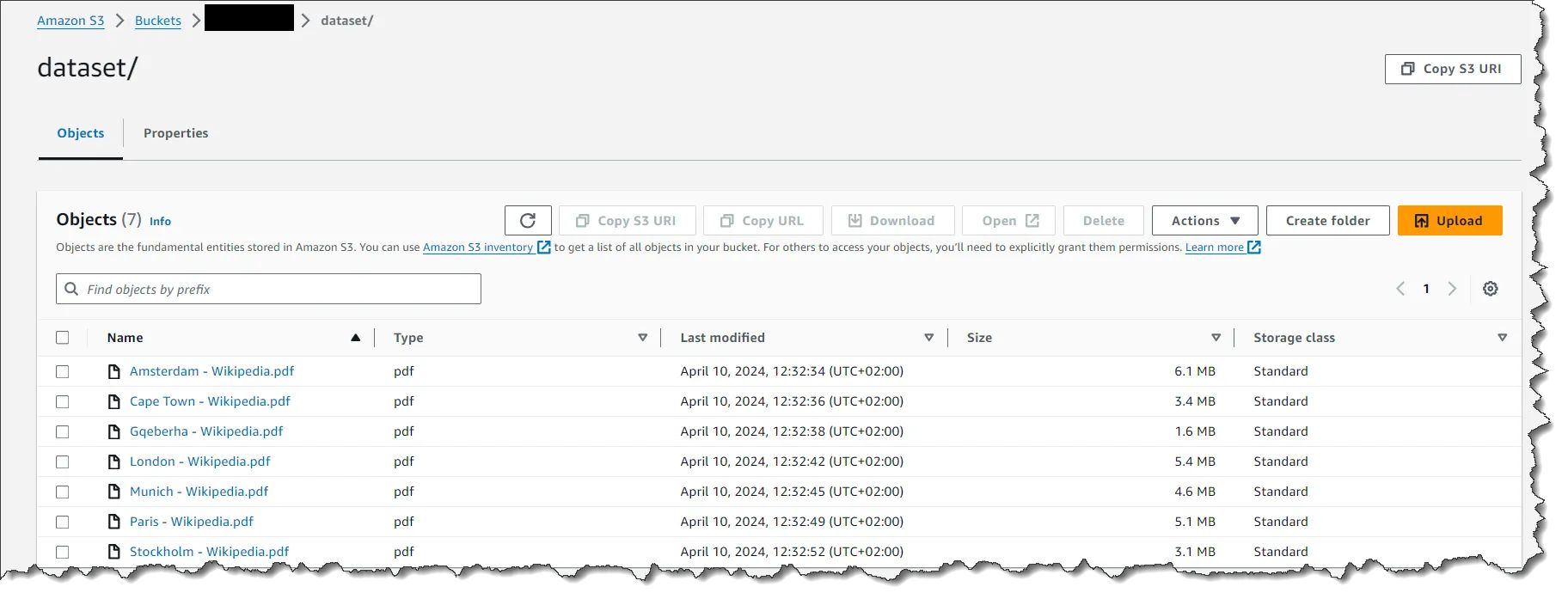Open London - Wikipedia.pdf object link
1568x599 pixels.
point(199,461)
